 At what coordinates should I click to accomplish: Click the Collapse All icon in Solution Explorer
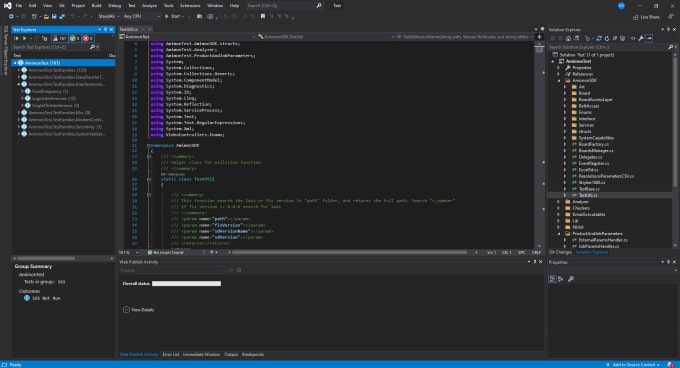(615, 38)
